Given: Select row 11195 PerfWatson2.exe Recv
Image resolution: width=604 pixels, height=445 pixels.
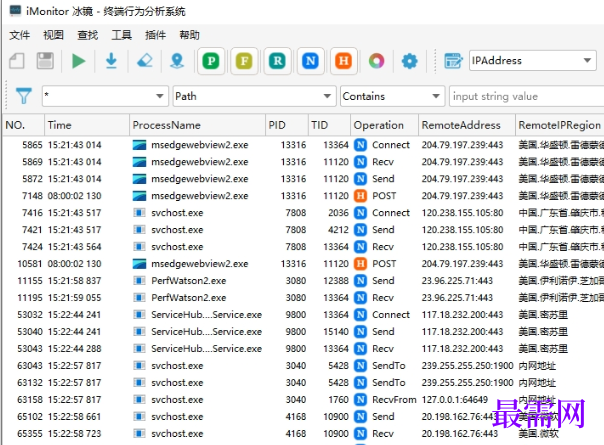Looking at the screenshot, I should pos(304,297).
